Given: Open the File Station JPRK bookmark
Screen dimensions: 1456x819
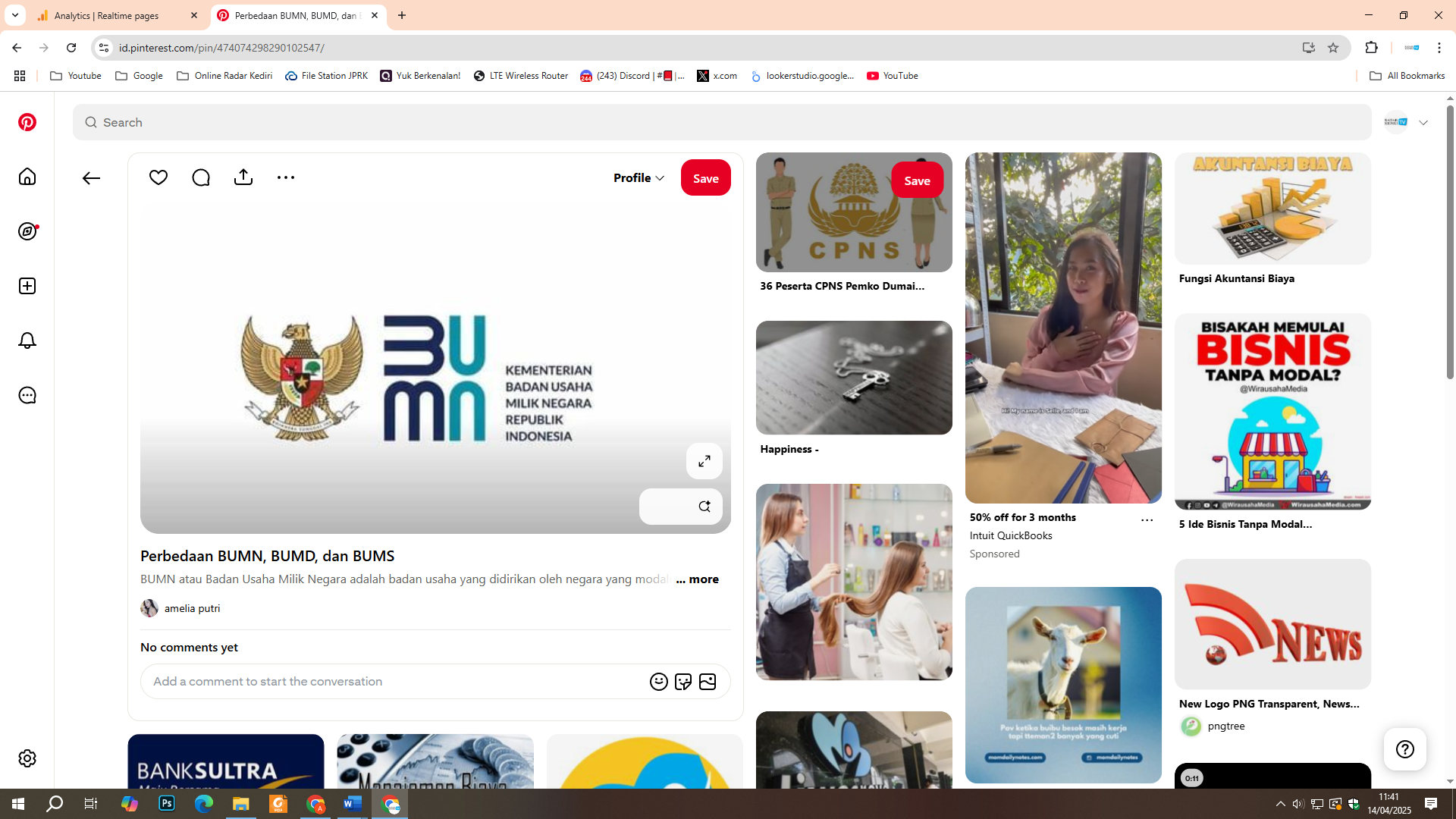Looking at the screenshot, I should (x=327, y=76).
